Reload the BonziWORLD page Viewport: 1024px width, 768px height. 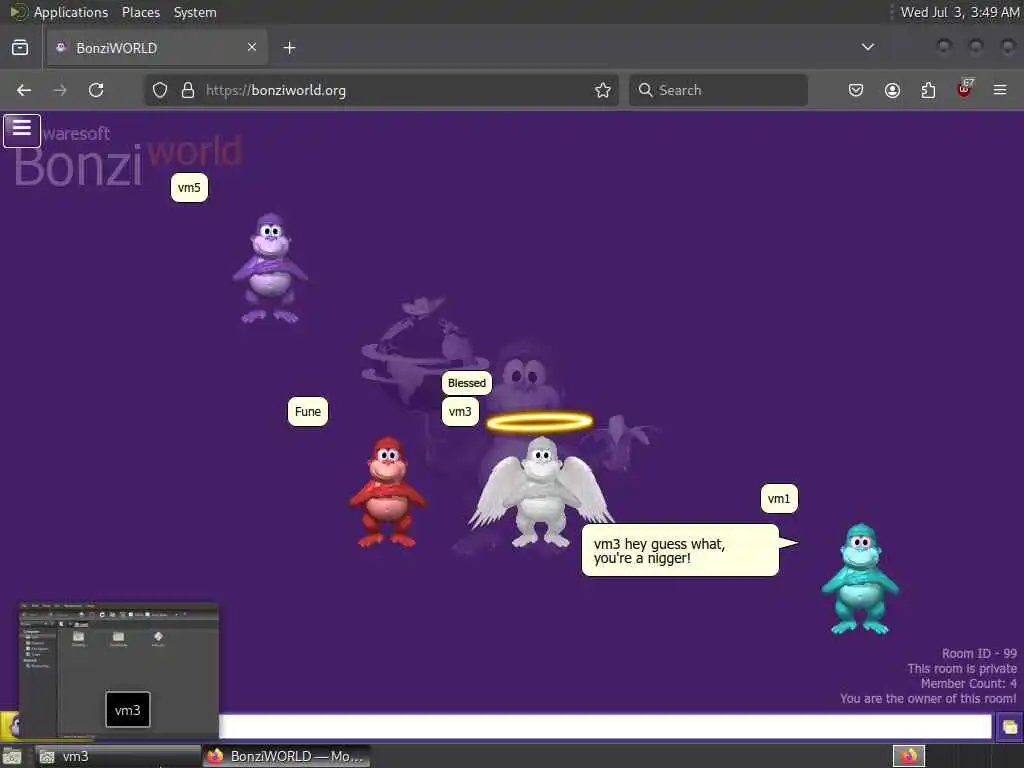coord(96,90)
